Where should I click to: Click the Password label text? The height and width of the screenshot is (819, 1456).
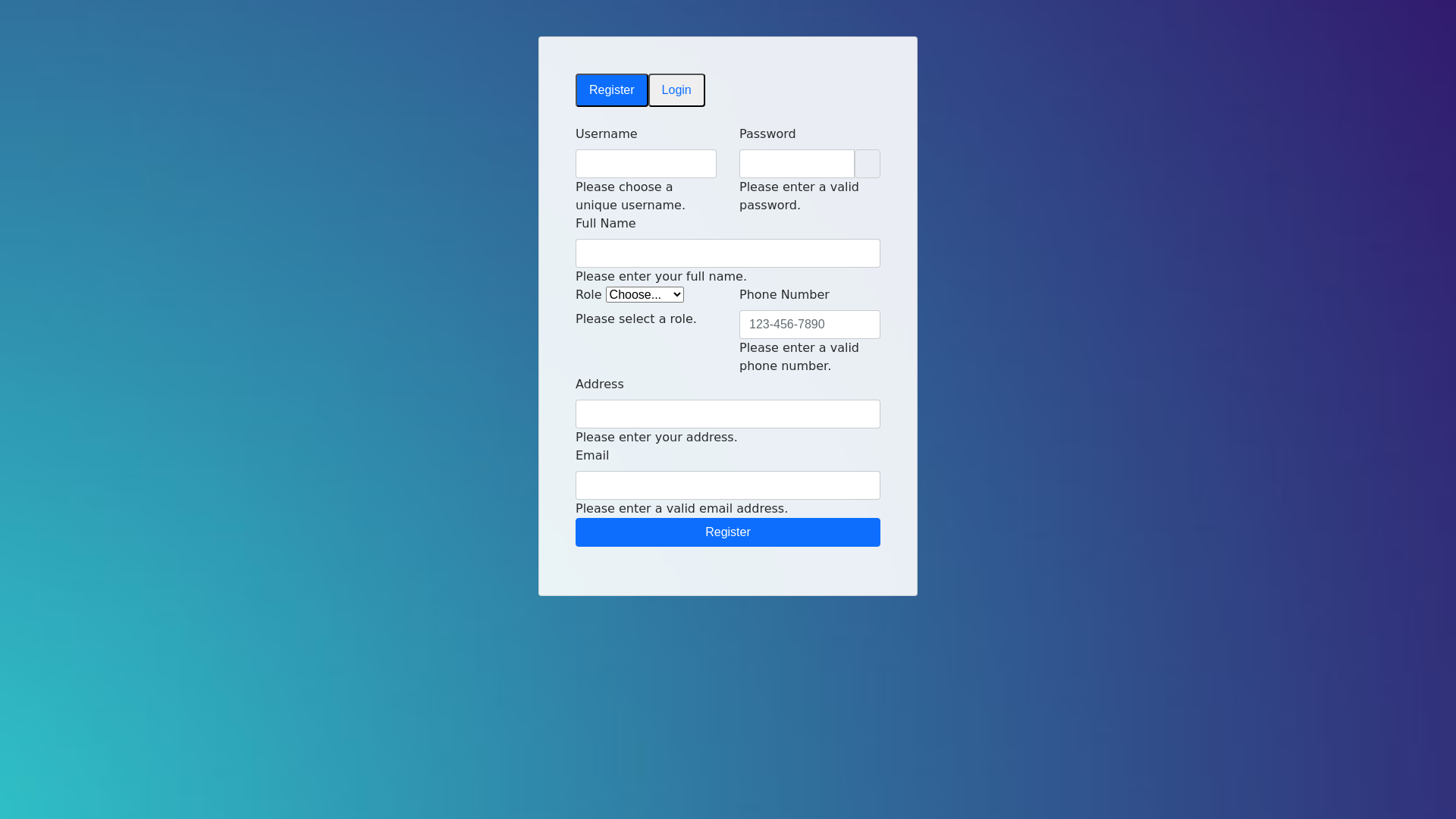click(x=767, y=134)
